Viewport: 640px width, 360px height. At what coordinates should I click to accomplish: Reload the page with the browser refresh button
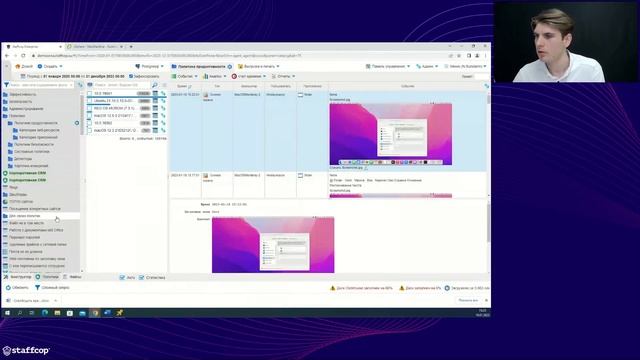[24, 56]
